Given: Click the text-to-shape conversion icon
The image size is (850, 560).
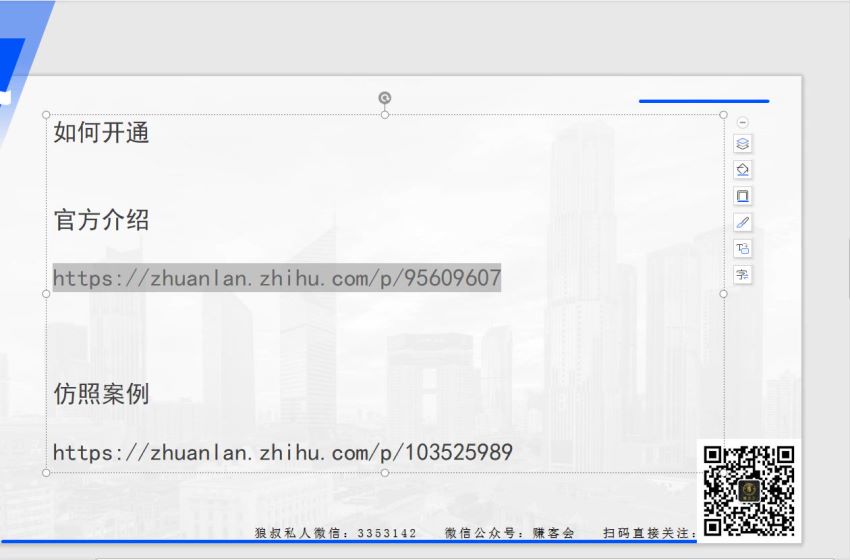Looking at the screenshot, I should click(743, 249).
